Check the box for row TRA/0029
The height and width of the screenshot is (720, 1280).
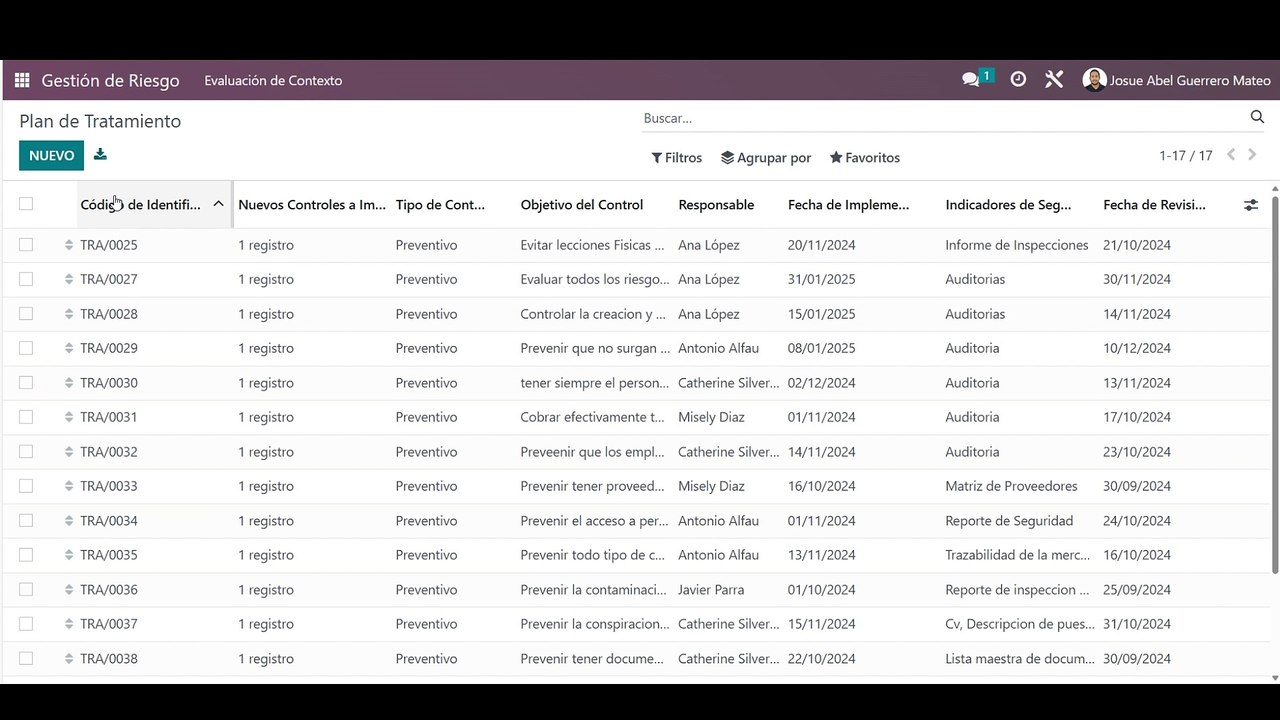click(x=26, y=348)
